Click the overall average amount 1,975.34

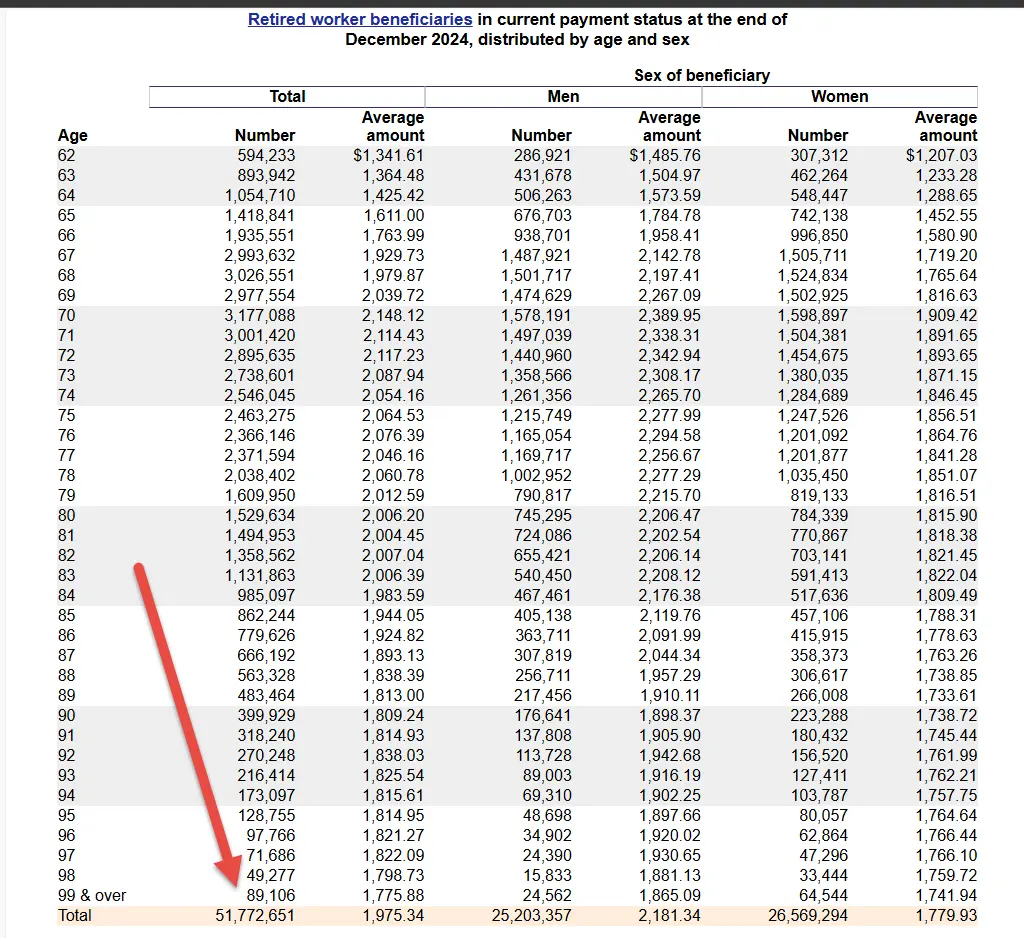tap(393, 915)
